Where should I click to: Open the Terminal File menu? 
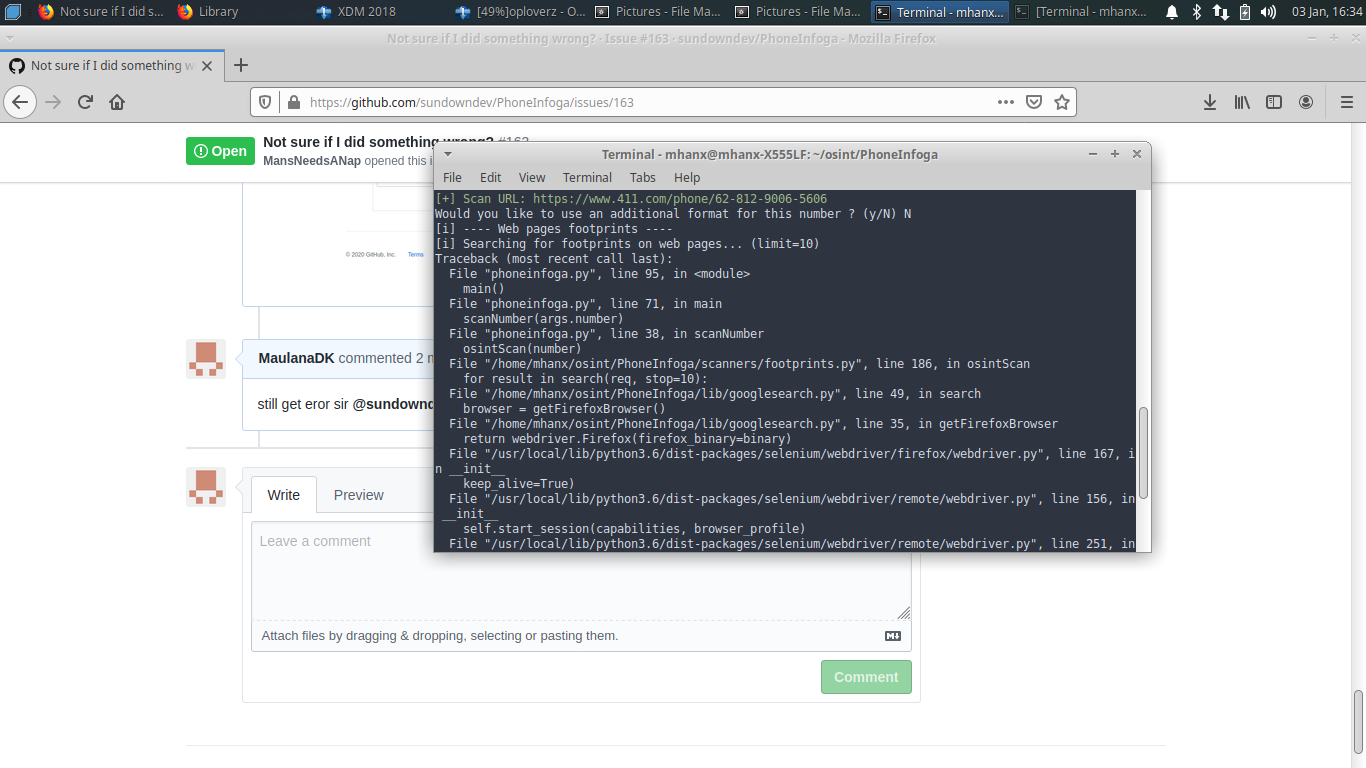click(x=452, y=177)
